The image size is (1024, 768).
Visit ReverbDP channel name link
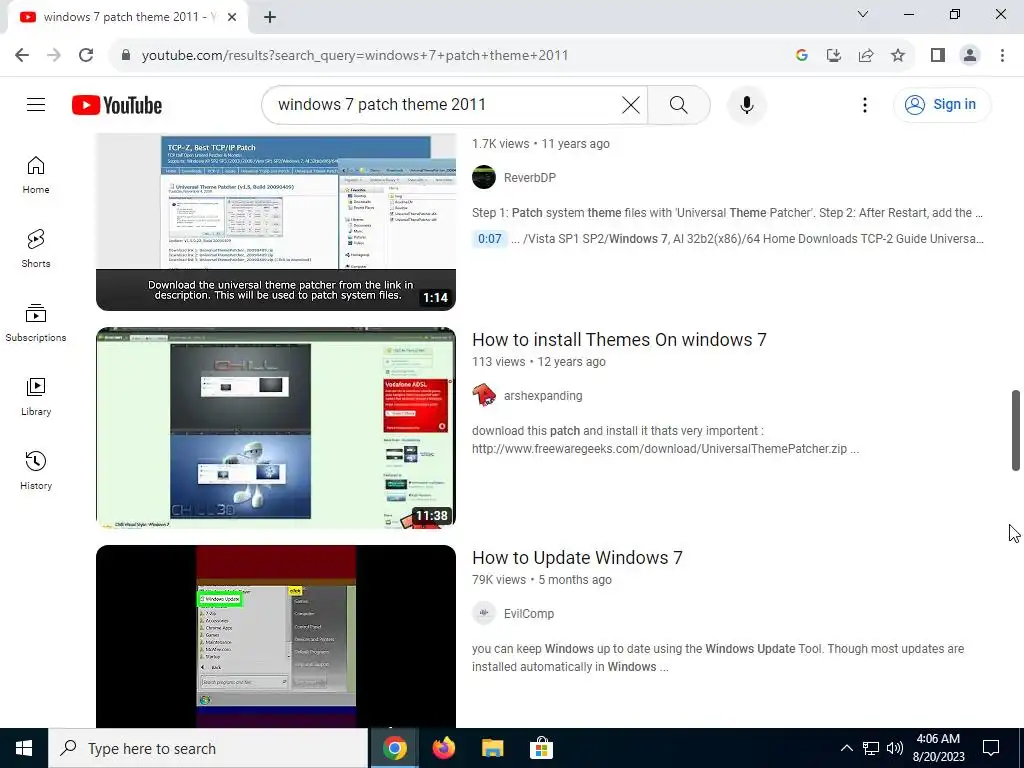(x=530, y=178)
